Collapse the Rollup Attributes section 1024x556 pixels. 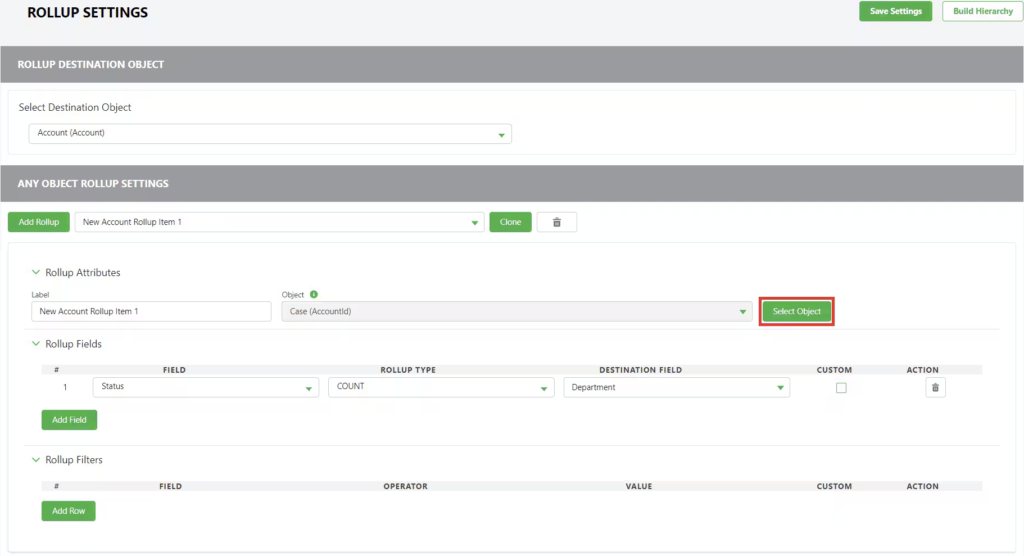point(36,272)
